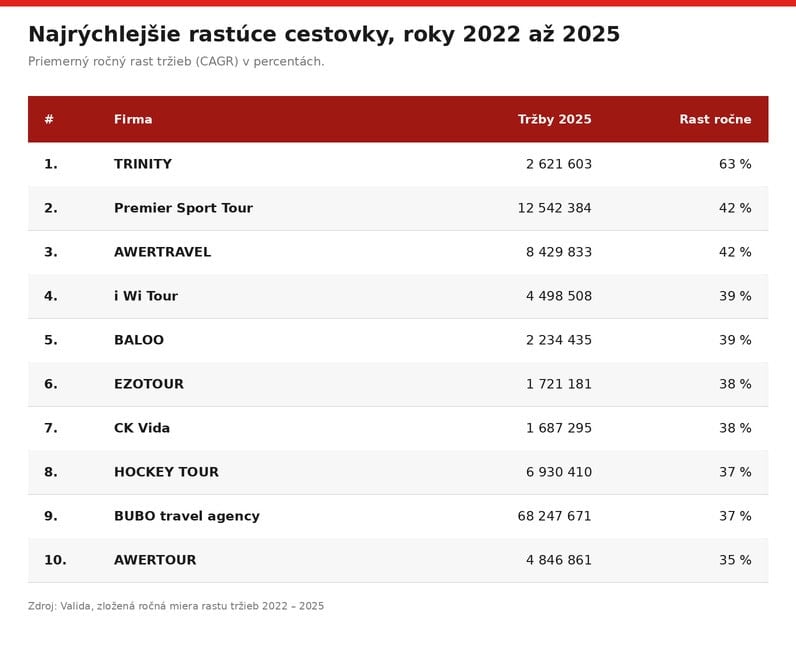Select the HOCKEY TOUR company name
The height and width of the screenshot is (654, 796).
(166, 472)
